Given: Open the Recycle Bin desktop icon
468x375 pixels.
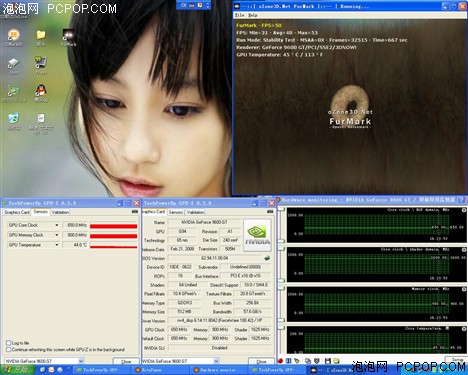Looking at the screenshot, I should pos(14,120).
